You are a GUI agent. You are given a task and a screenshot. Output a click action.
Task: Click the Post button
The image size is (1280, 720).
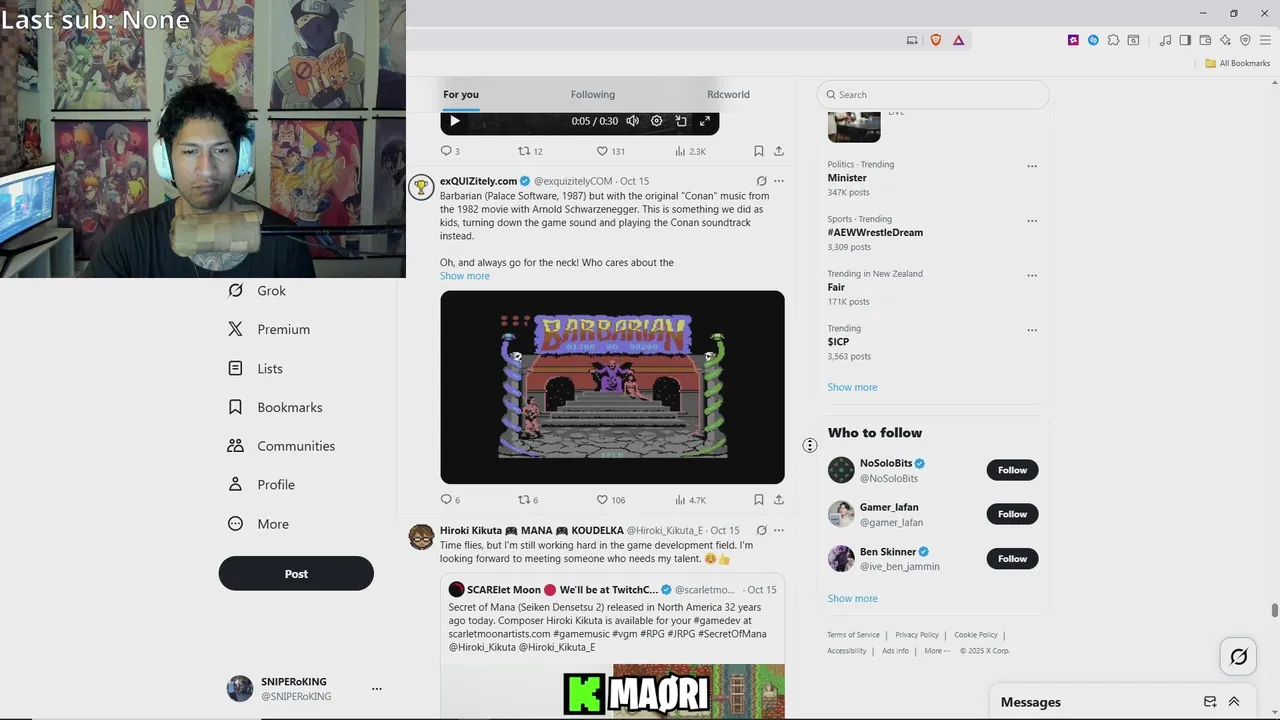click(x=296, y=573)
